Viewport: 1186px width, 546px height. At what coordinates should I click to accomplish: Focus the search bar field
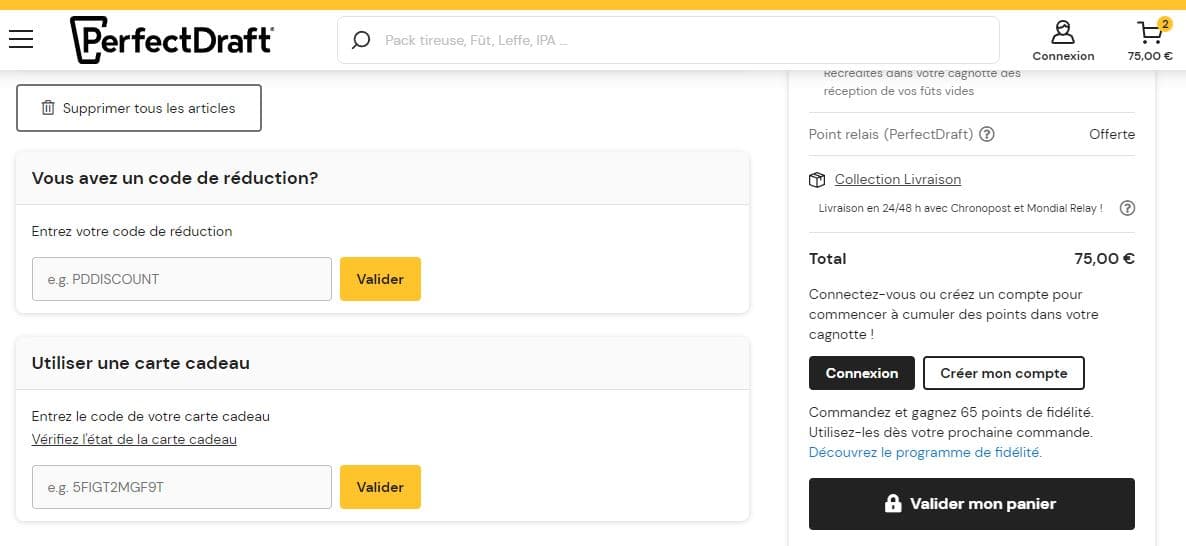680,41
